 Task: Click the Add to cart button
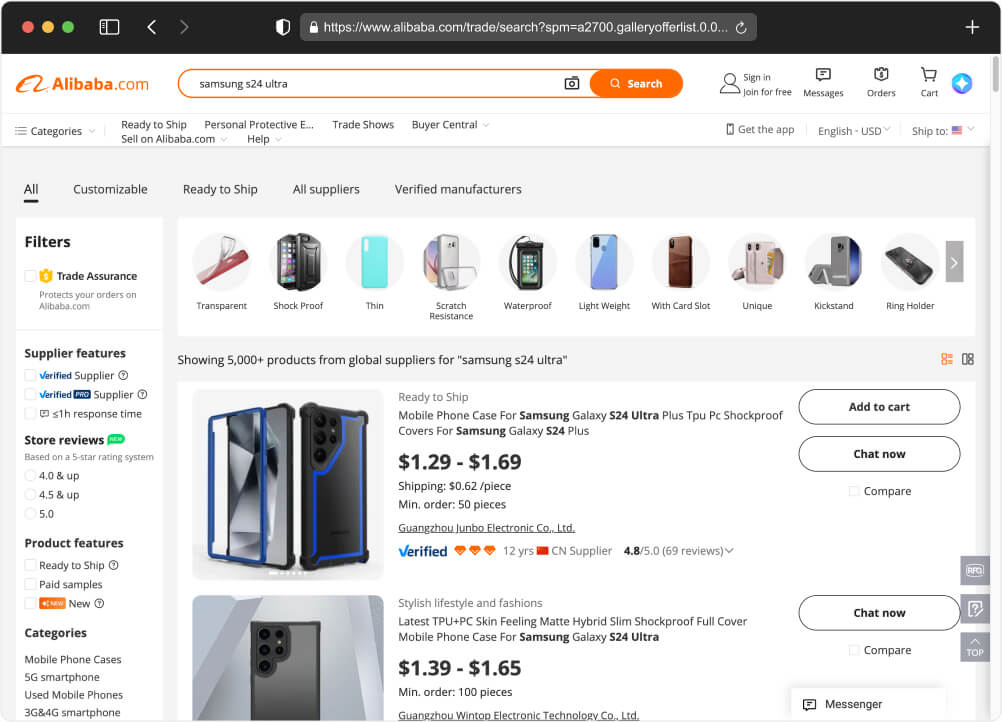pos(878,407)
